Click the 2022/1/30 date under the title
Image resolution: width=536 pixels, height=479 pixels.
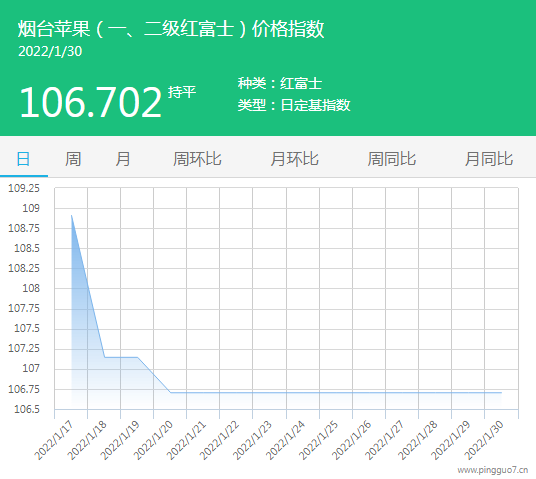coord(50,52)
